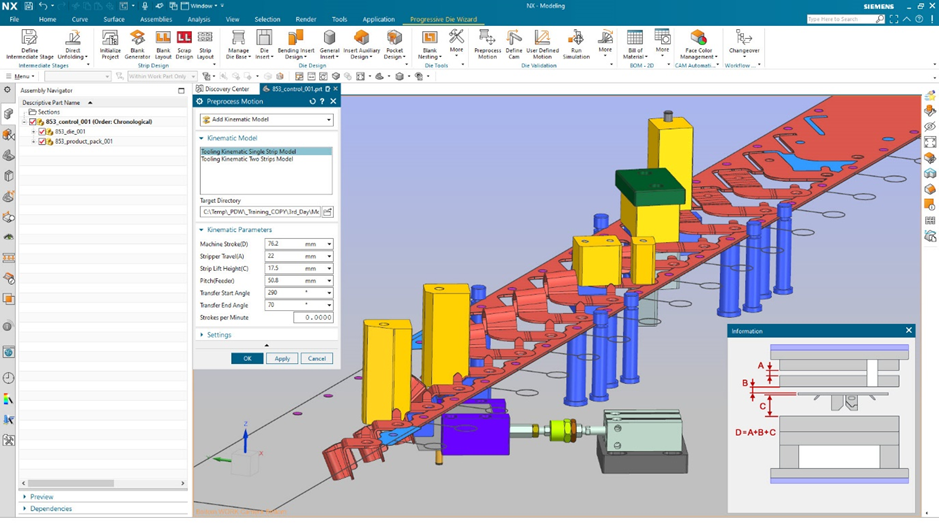The height and width of the screenshot is (528, 939).
Task: Switch to Analysis ribbon tab
Action: point(199,19)
